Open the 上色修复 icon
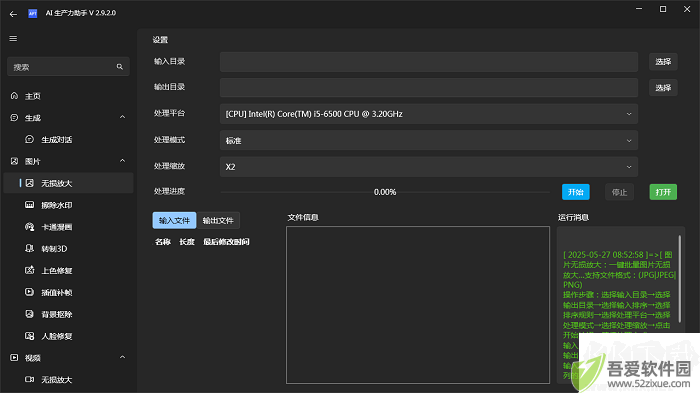Viewport: 700px width, 393px height. point(29,270)
